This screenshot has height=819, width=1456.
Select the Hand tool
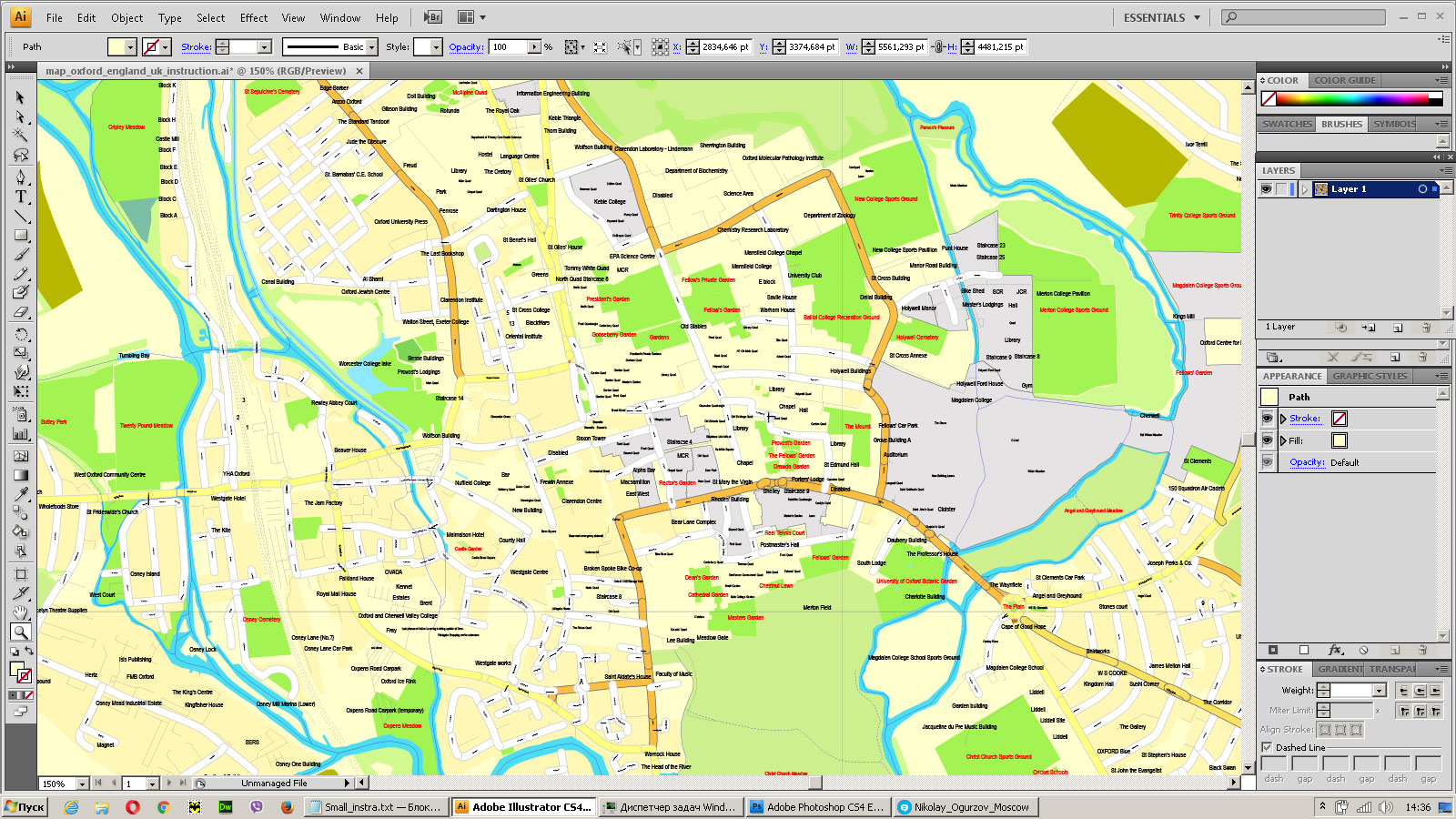(x=21, y=612)
